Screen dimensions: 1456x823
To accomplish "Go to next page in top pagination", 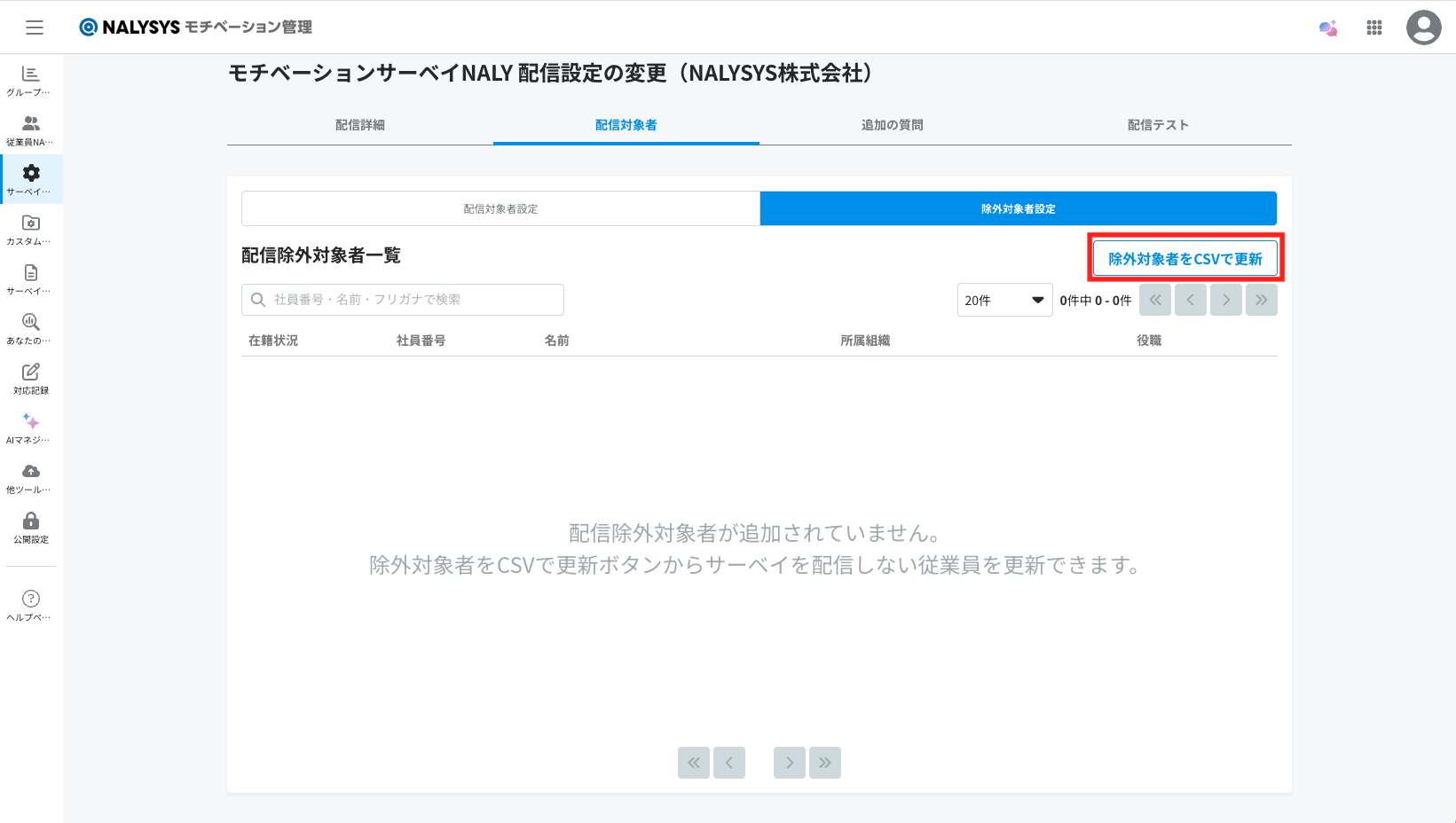I will (x=1226, y=300).
